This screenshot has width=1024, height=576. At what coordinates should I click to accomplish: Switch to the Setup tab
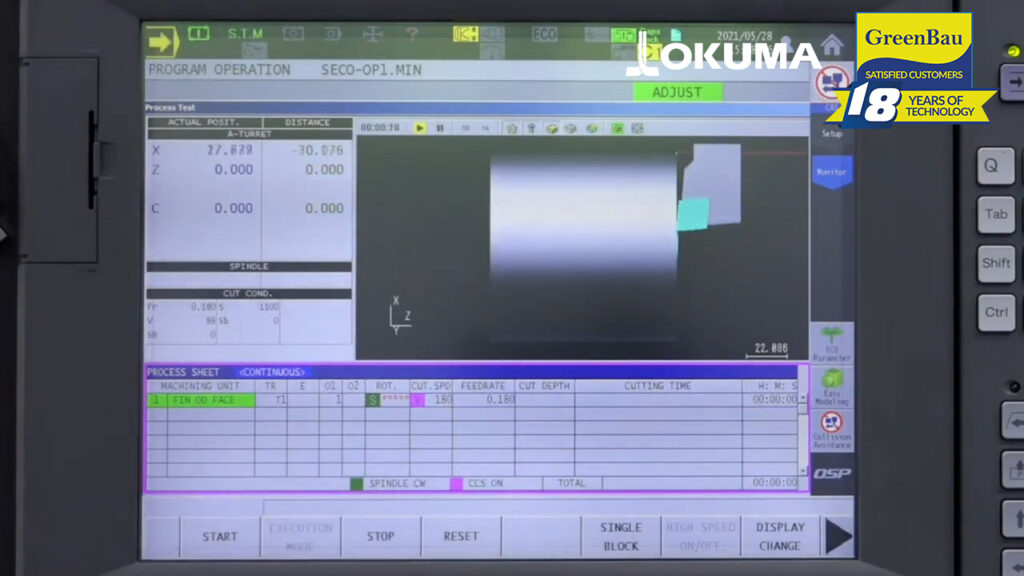(833, 131)
